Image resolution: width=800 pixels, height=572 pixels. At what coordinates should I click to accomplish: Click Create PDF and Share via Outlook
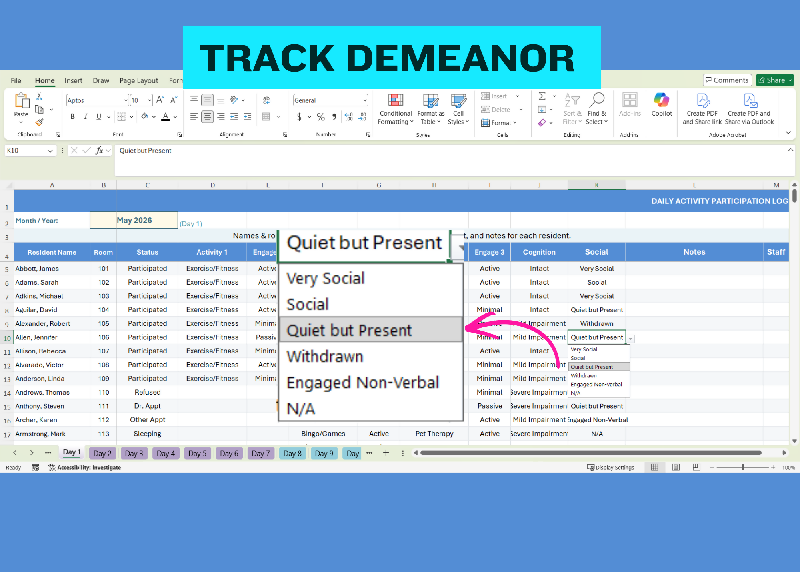[x=749, y=109]
